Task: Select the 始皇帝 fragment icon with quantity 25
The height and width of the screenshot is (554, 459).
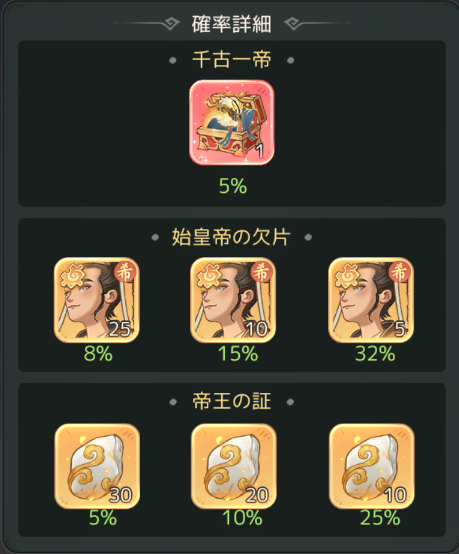Action: (96, 300)
